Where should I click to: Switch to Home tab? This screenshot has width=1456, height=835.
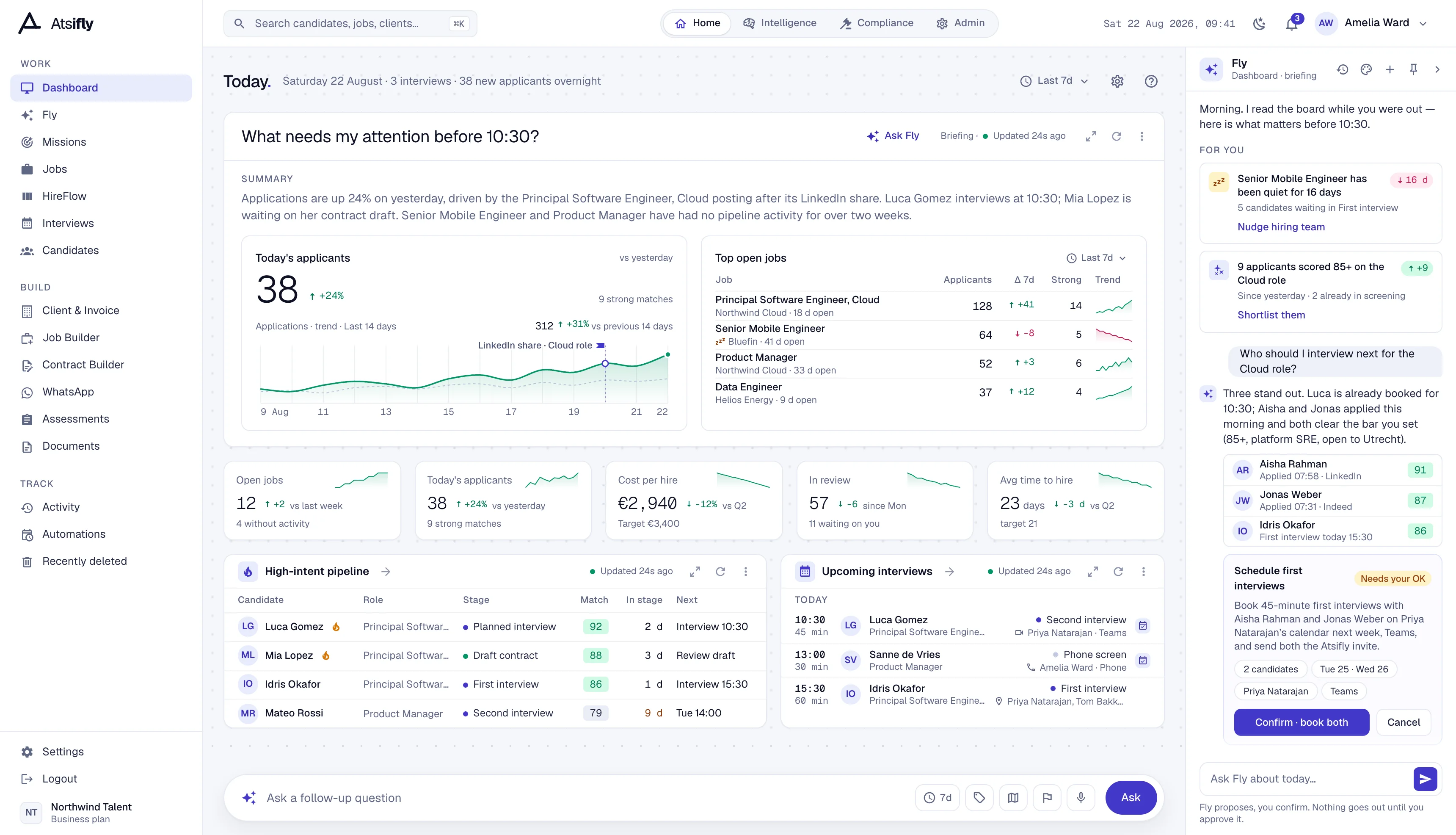click(698, 24)
